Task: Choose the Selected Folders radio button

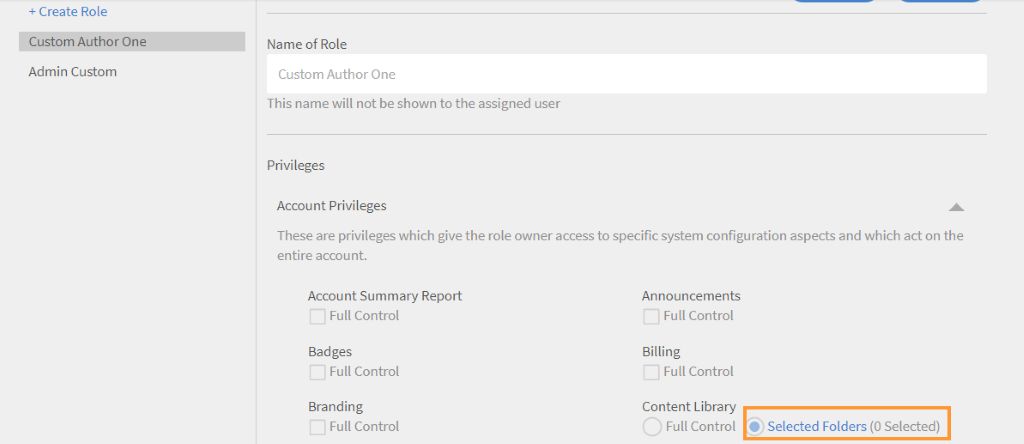Action: (x=755, y=427)
